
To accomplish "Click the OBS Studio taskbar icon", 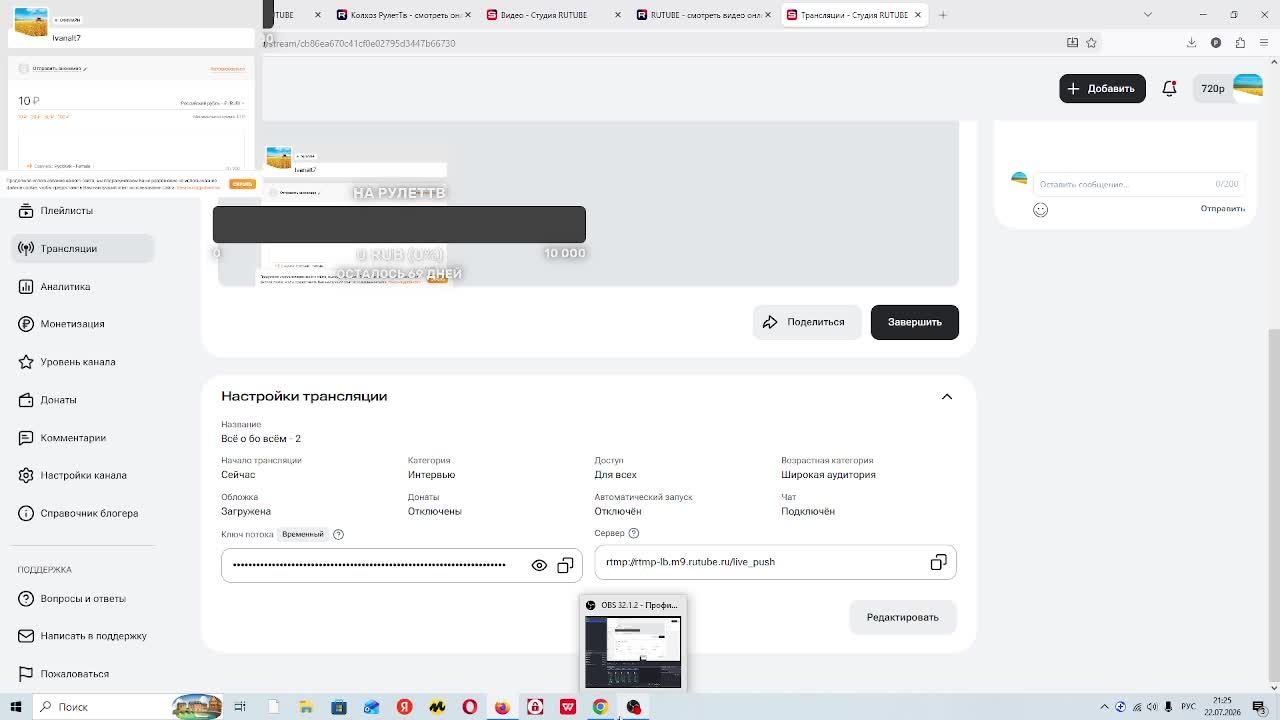I will point(633,707).
